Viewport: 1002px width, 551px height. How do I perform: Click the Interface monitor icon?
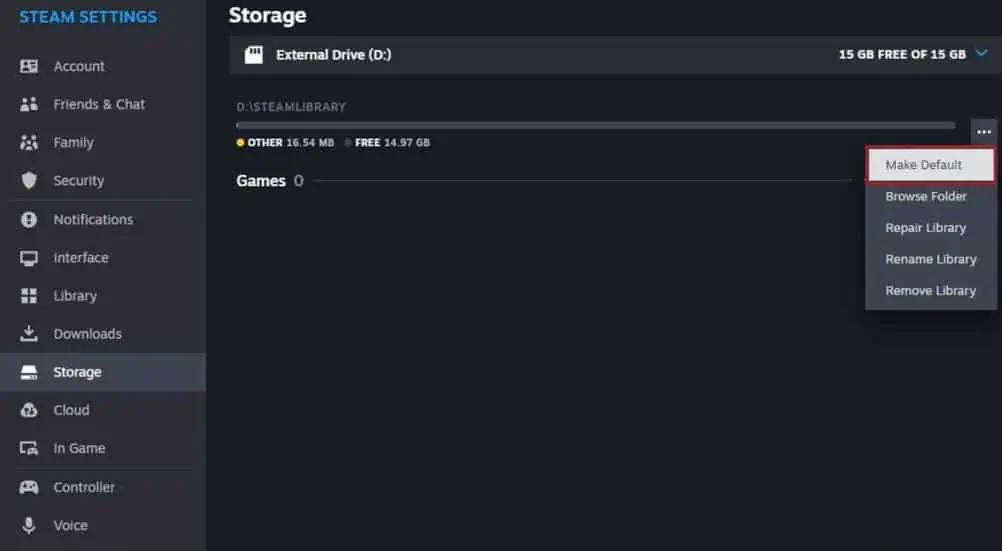(x=29, y=258)
